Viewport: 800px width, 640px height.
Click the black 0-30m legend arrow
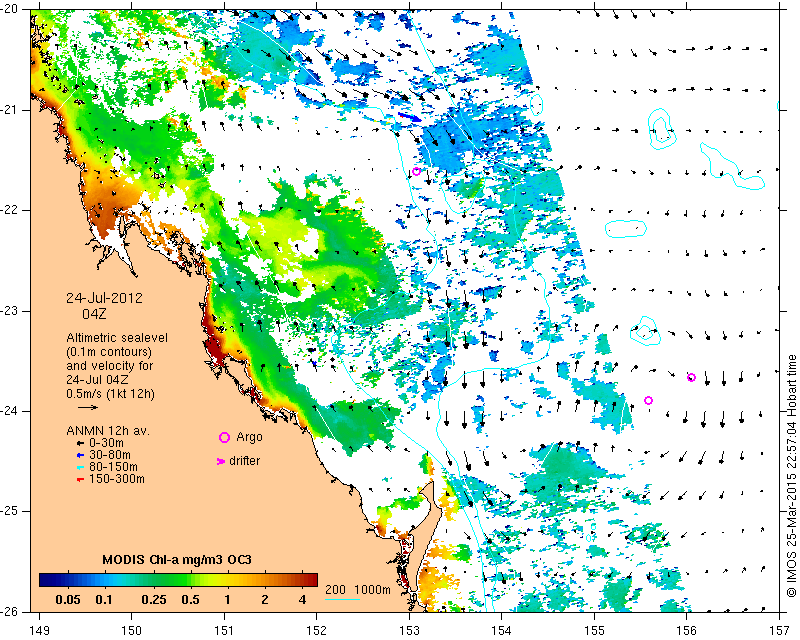pos(80,444)
